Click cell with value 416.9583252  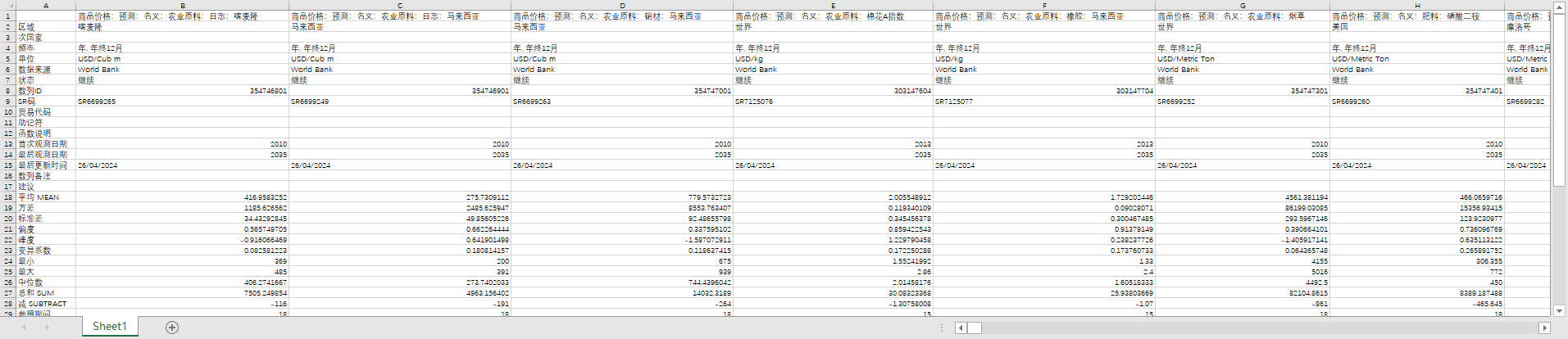(x=182, y=197)
